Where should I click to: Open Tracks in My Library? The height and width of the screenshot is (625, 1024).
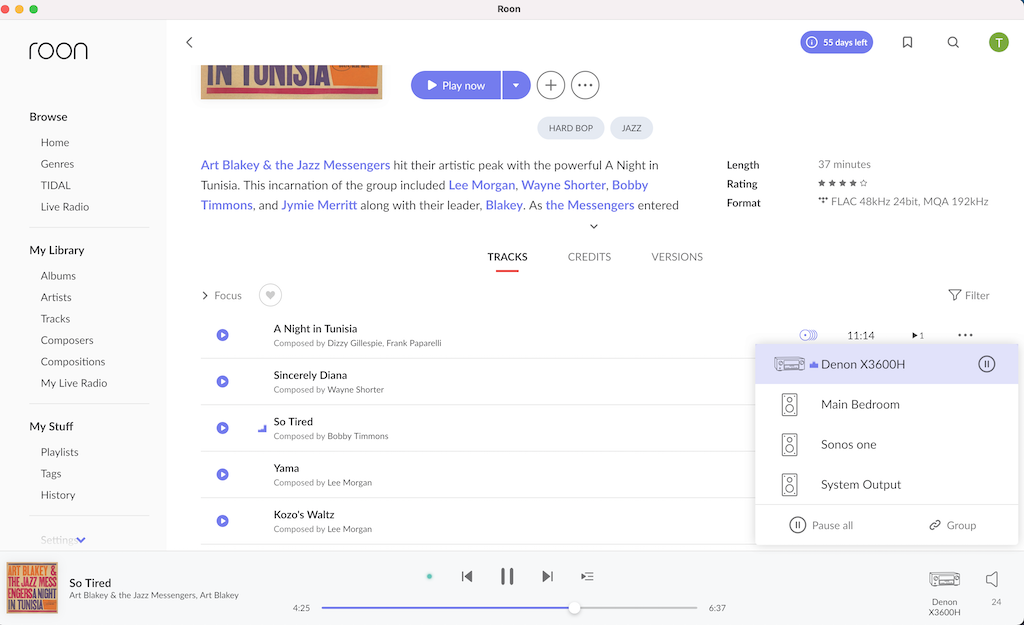[x=56, y=319]
